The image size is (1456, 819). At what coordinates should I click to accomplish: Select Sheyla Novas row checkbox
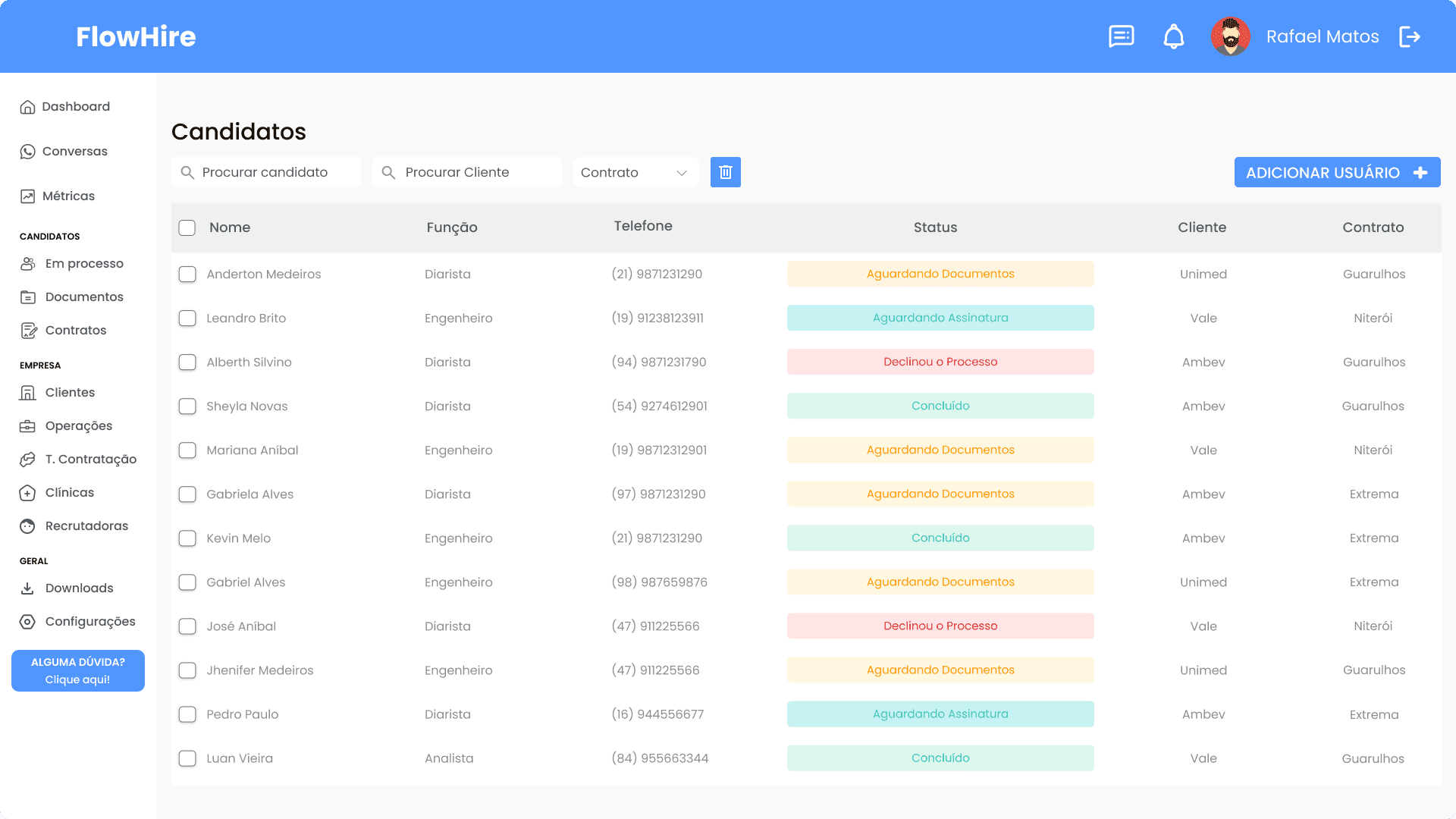pos(187,406)
